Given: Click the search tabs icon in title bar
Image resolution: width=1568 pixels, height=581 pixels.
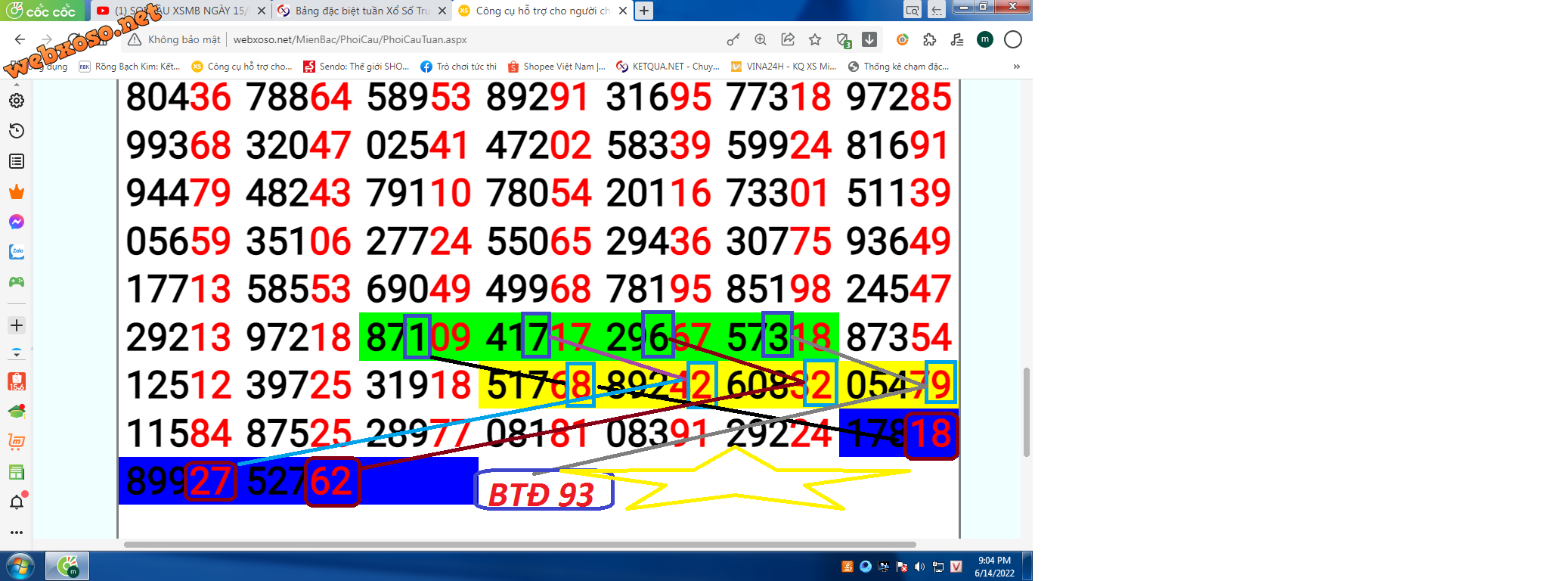Looking at the screenshot, I should (913, 11).
